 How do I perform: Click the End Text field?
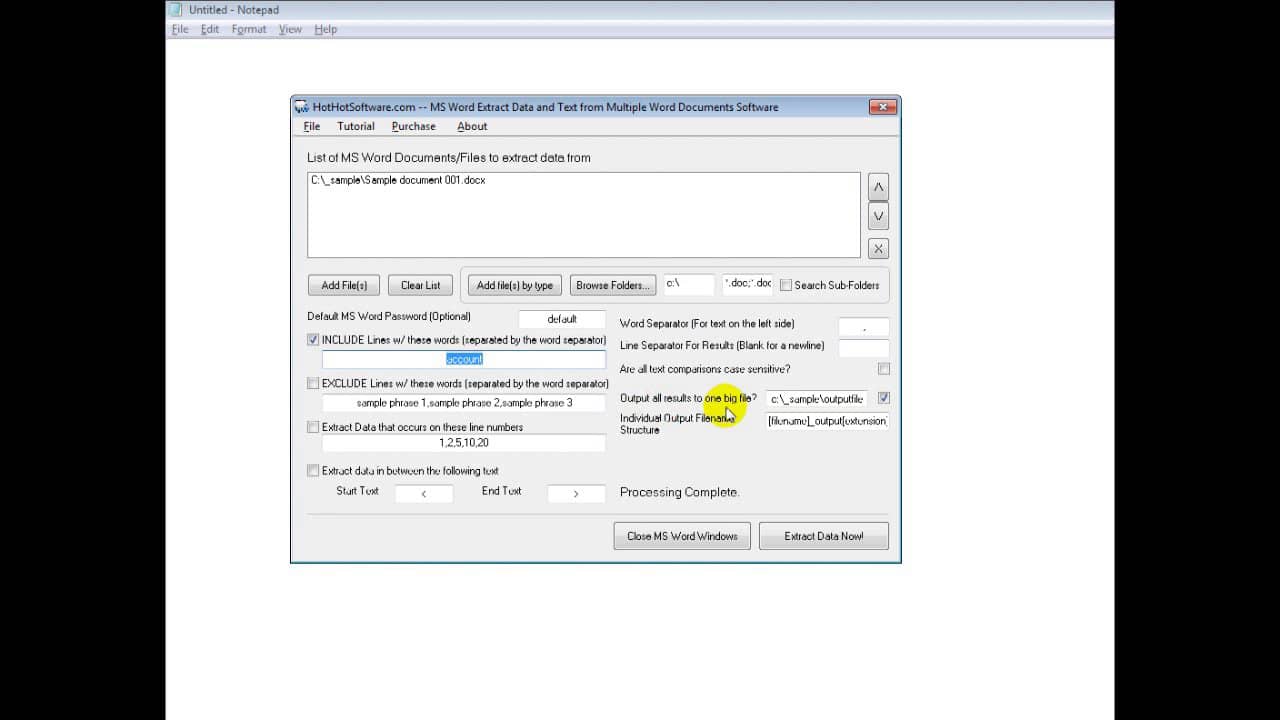(576, 493)
